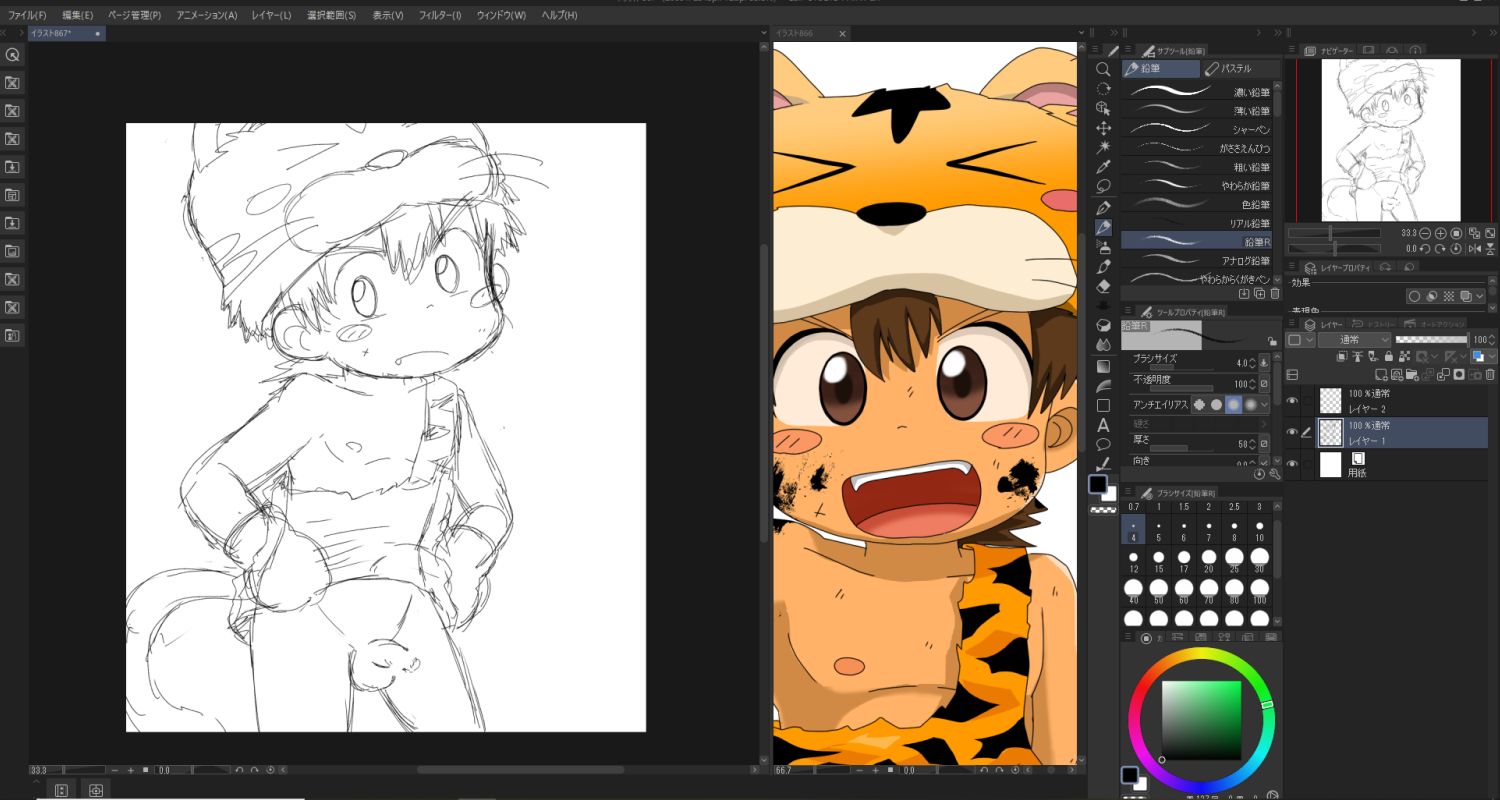Screen dimensions: 1500x800
Task: Select the highlighted Pencil tool
Action: tap(1103, 228)
